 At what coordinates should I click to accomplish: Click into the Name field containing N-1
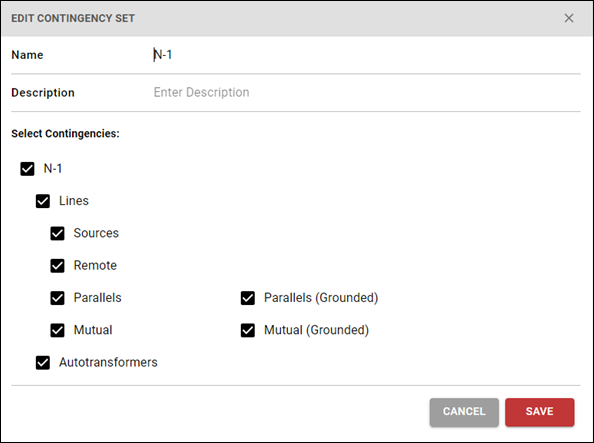366,55
